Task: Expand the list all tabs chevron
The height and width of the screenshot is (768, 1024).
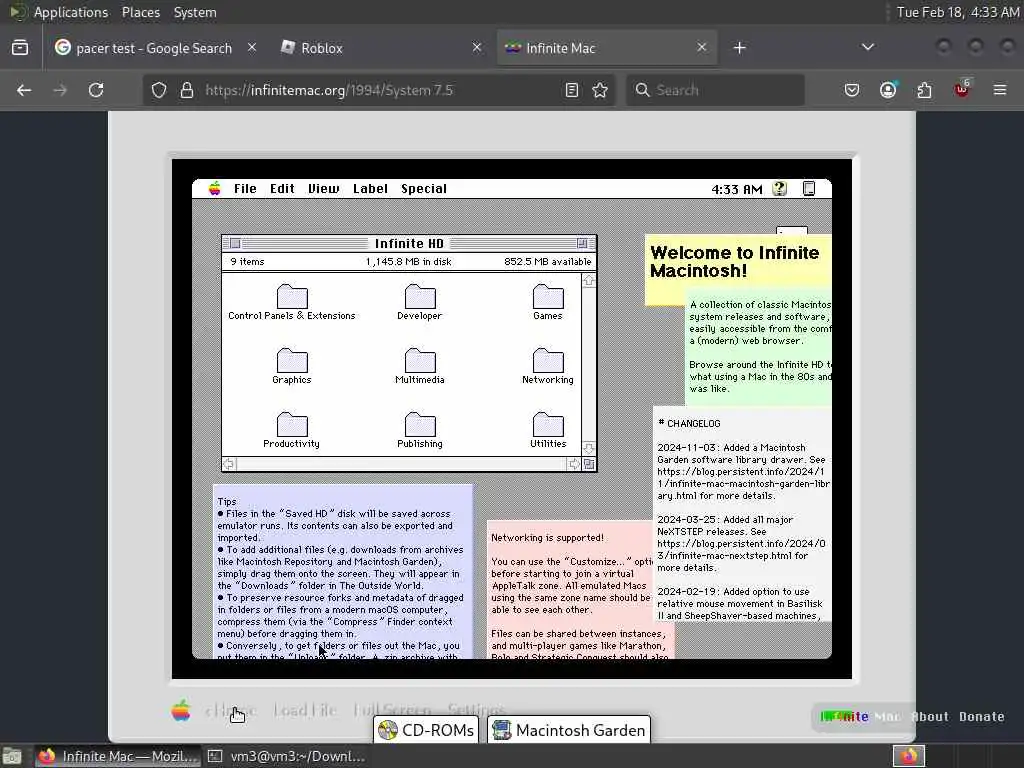Action: pos(867,47)
